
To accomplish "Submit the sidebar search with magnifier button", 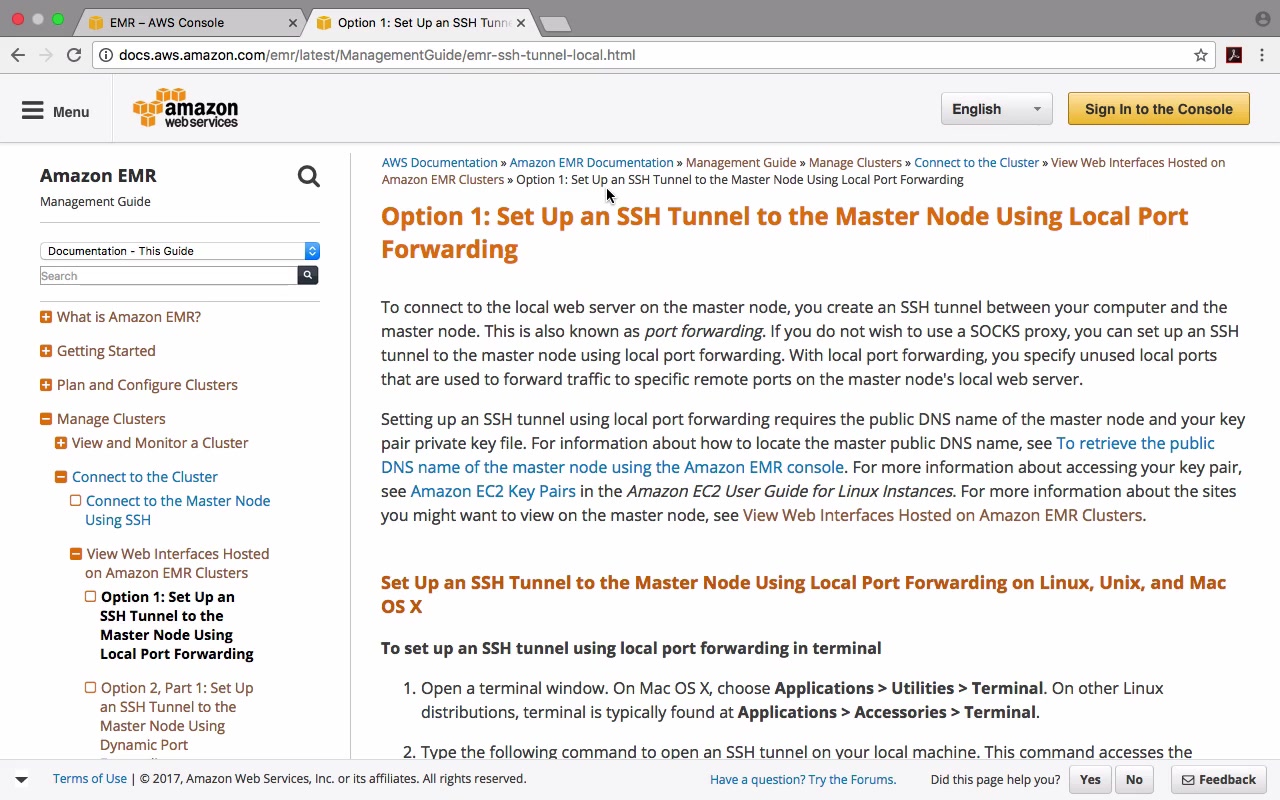I will (x=308, y=275).
